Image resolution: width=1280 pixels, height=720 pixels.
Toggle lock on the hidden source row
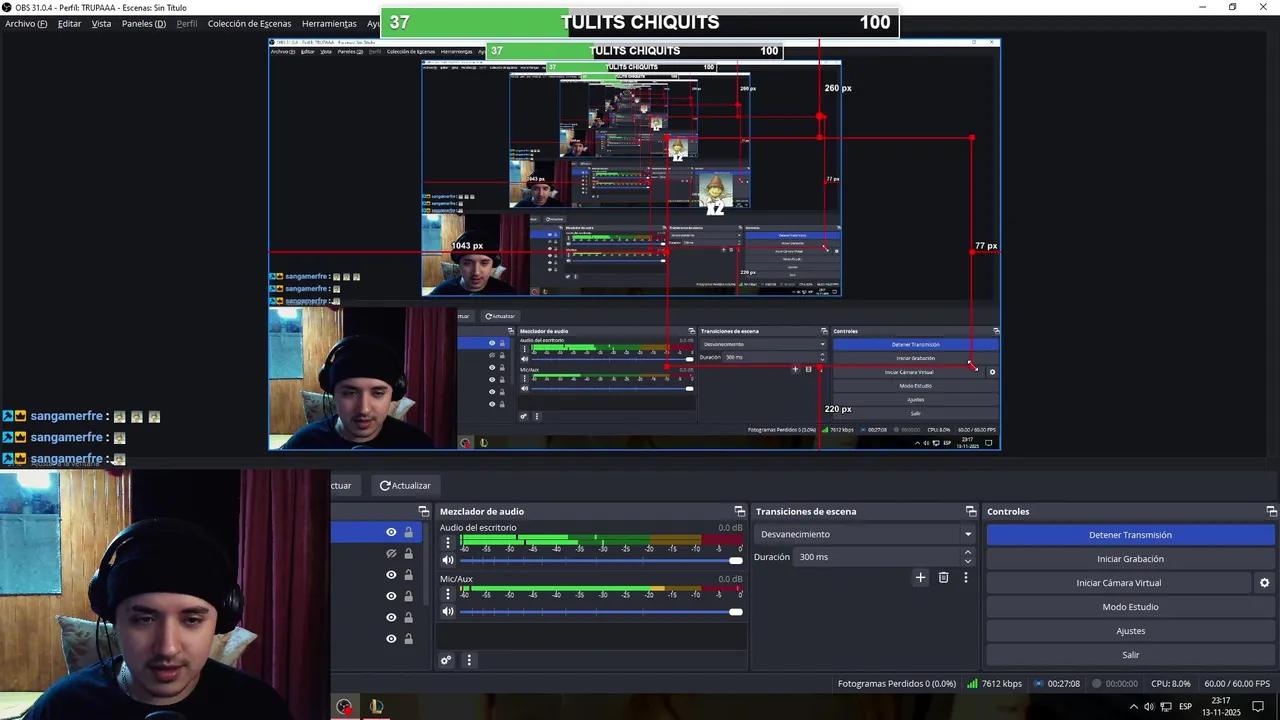[x=408, y=553]
